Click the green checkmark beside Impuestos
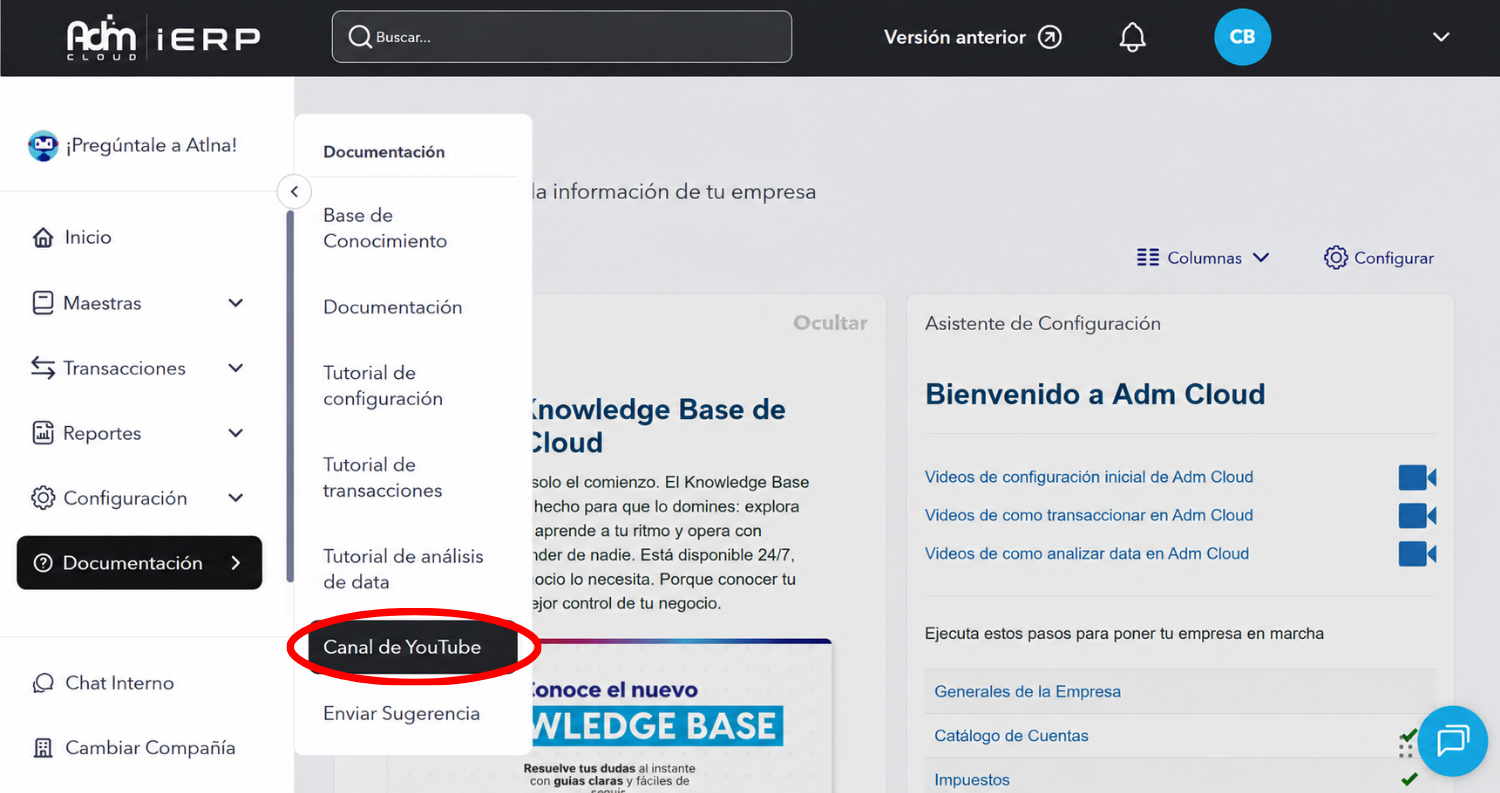The image size is (1500, 793). click(1409, 779)
